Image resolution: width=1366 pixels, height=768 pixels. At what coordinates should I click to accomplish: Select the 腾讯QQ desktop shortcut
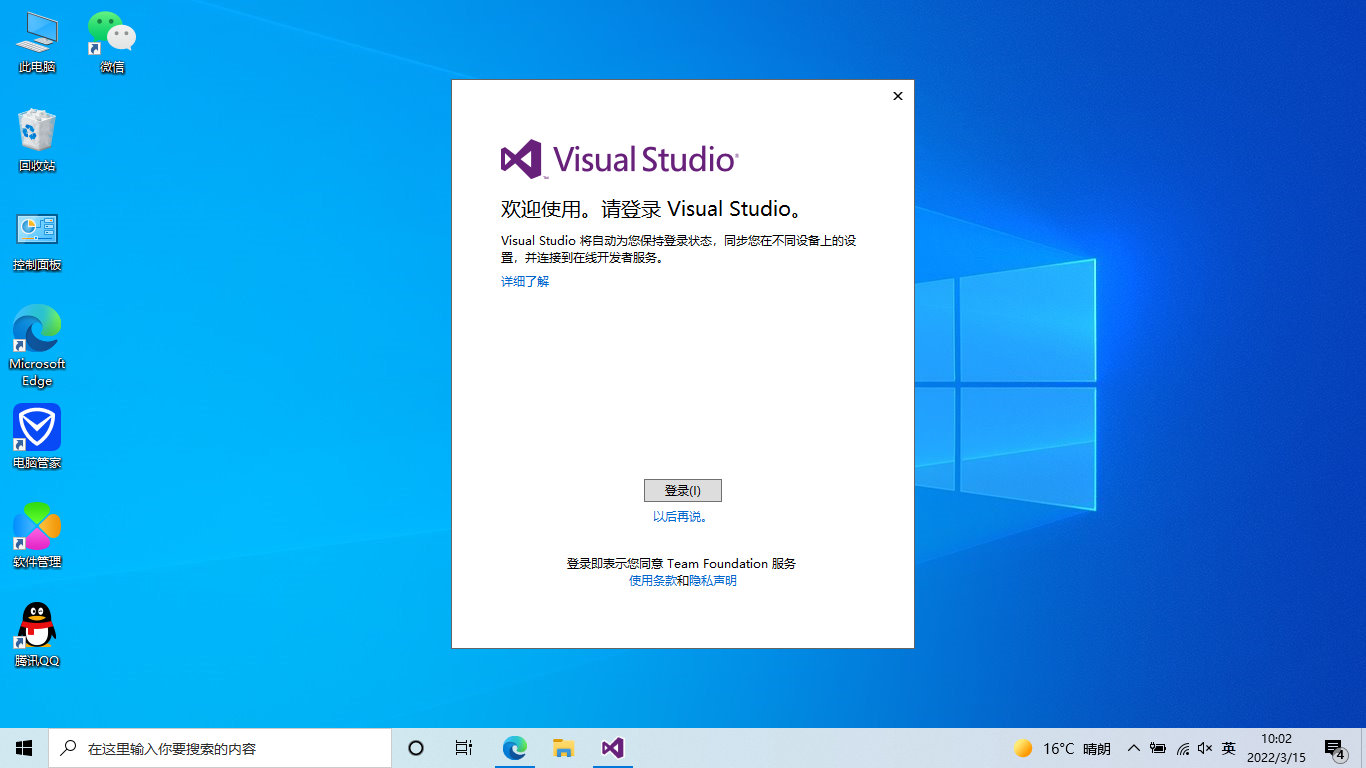37,635
